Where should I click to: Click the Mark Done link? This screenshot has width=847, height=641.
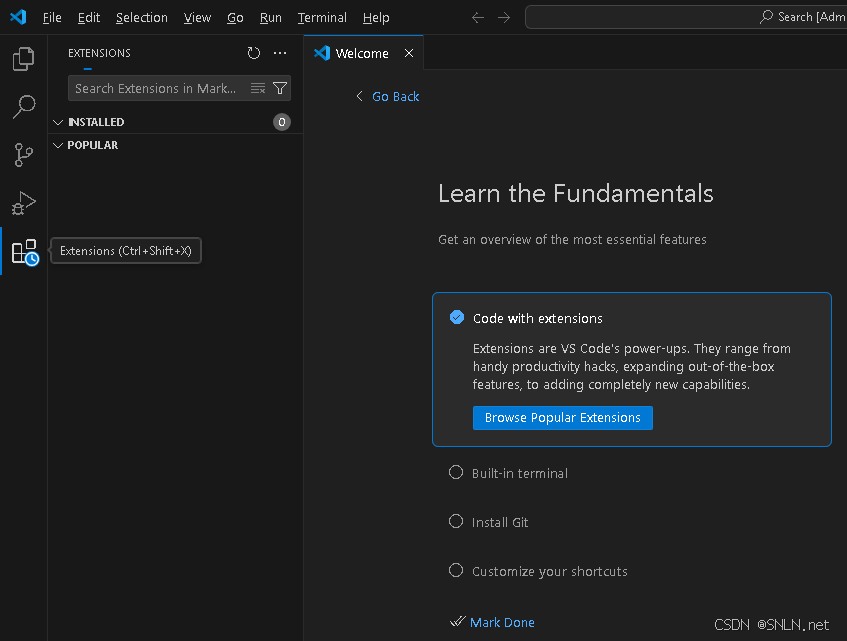502,622
